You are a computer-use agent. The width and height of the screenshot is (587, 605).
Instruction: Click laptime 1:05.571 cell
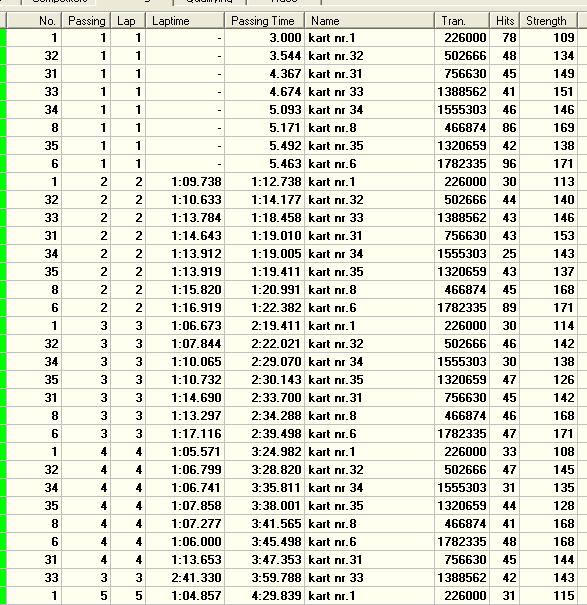185,452
